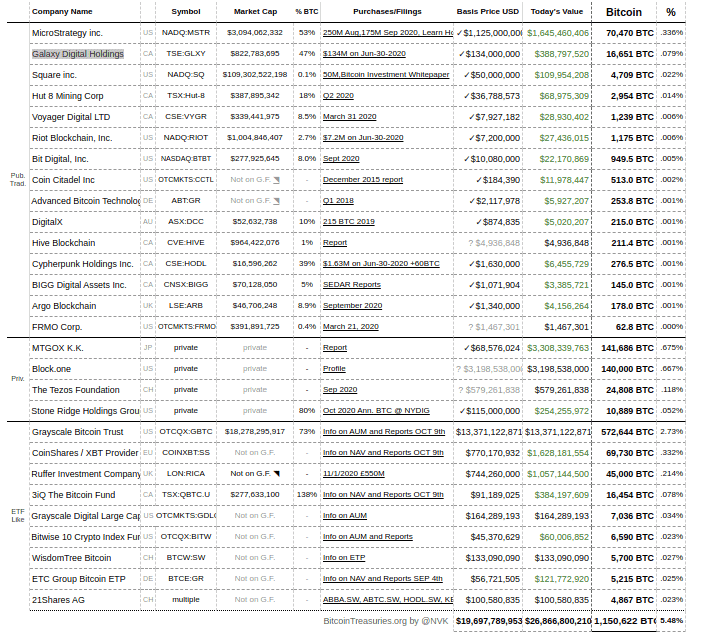Click the note arrow icon in Advanced Bitcoin Technologies market cap

tap(276, 201)
